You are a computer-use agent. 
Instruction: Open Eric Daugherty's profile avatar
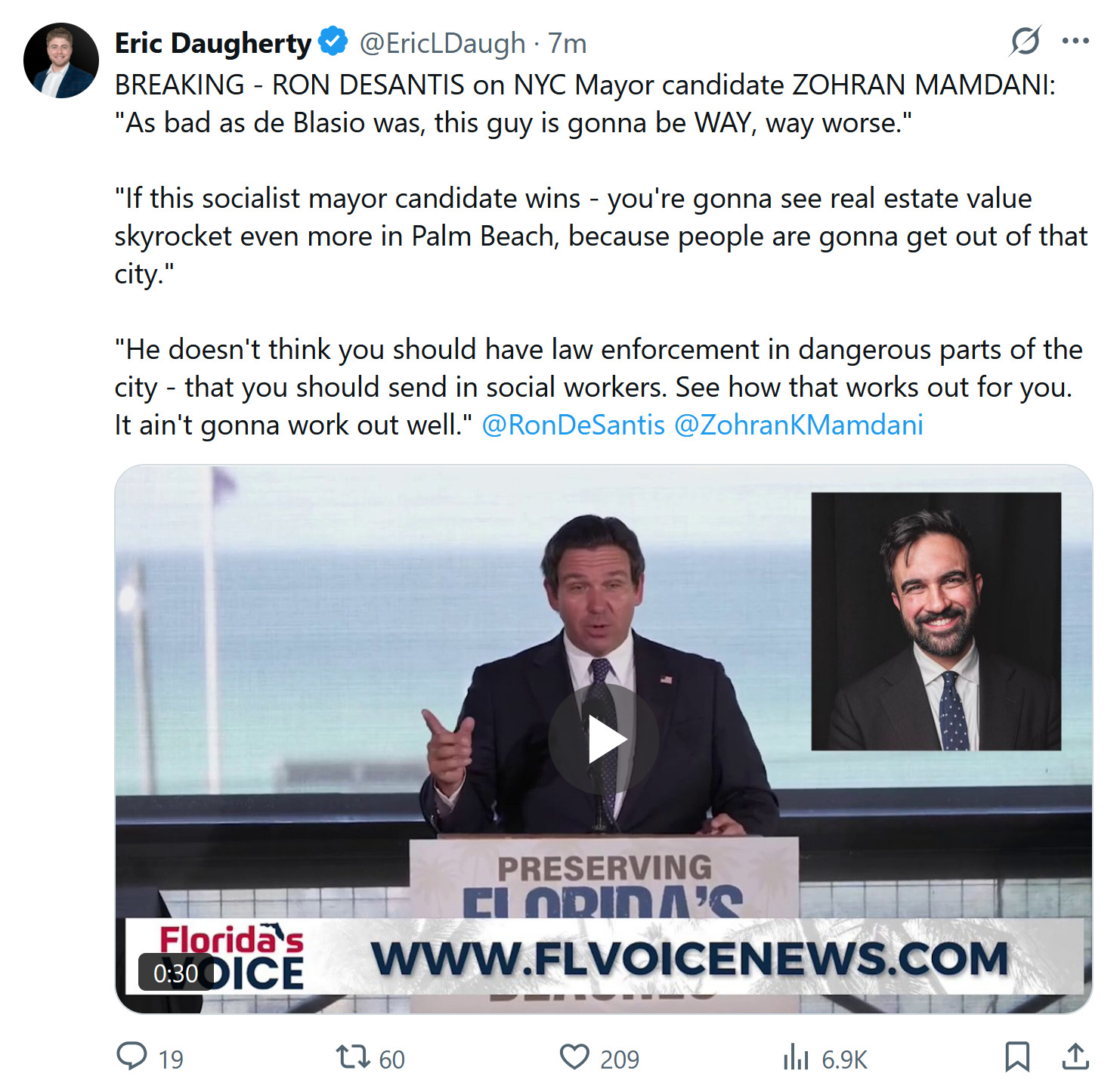click(x=60, y=60)
